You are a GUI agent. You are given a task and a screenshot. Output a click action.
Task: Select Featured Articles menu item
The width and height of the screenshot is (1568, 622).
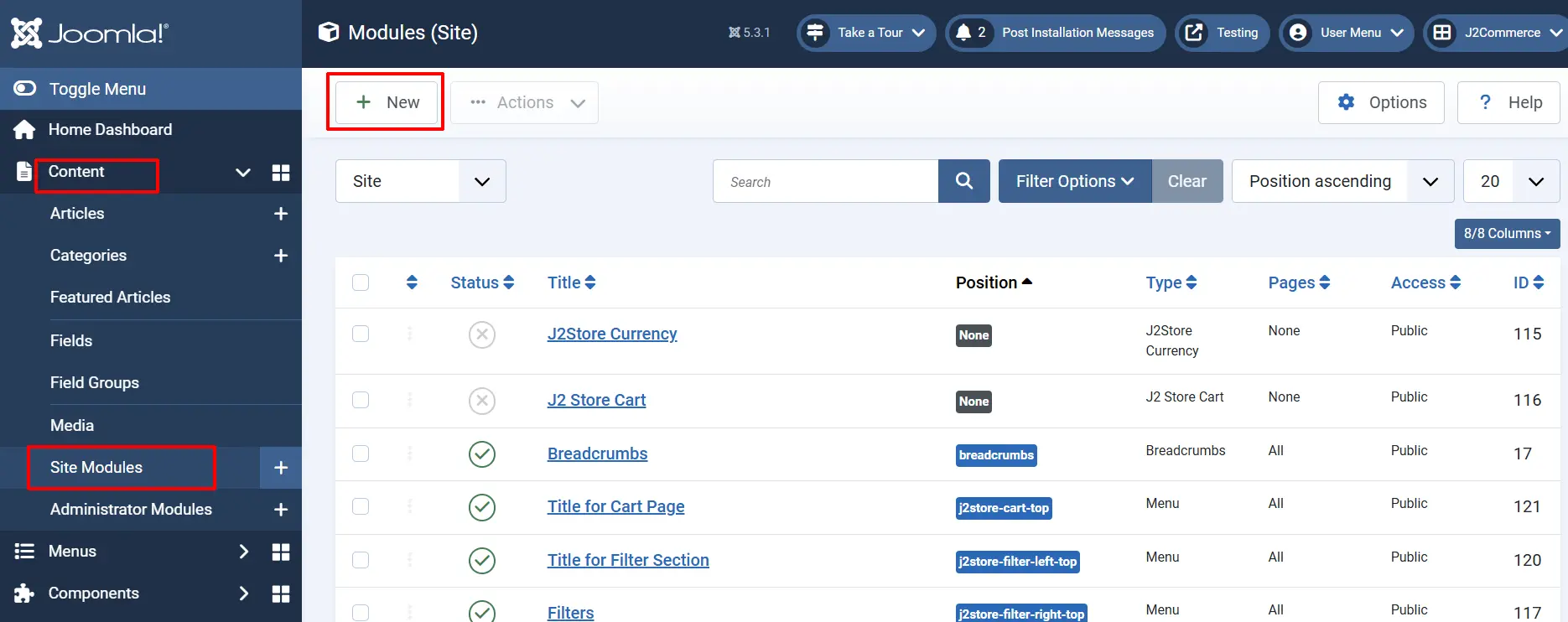tap(110, 298)
